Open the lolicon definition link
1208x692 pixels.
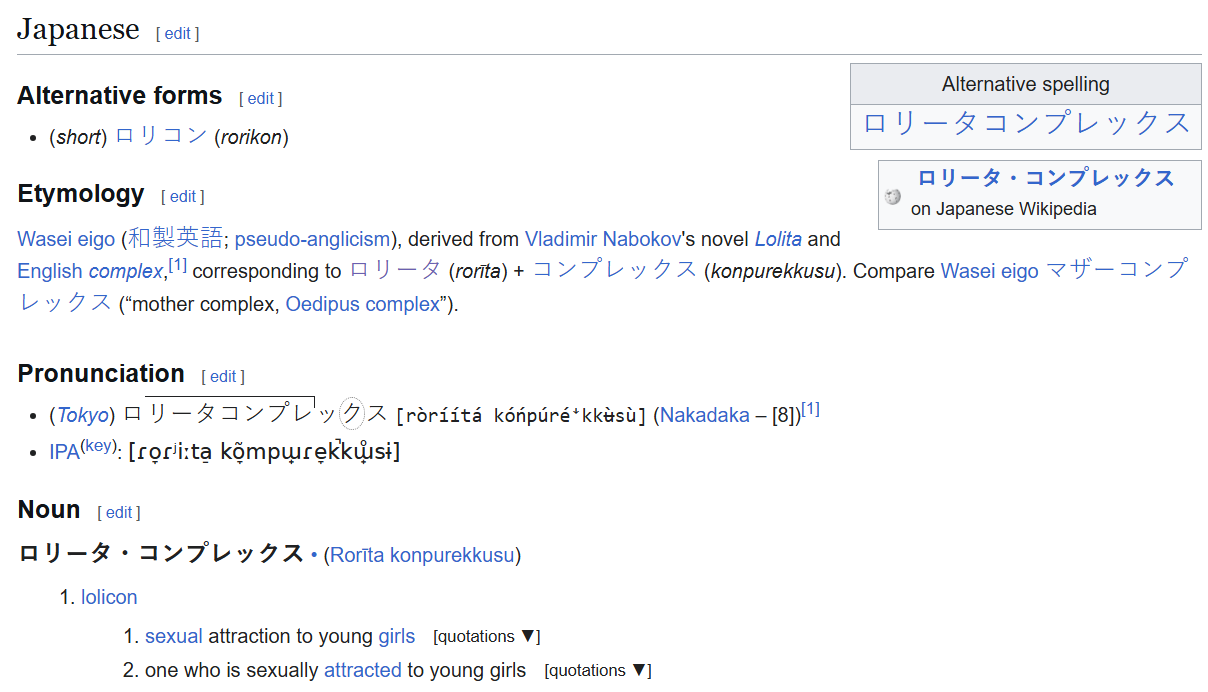pos(109,597)
